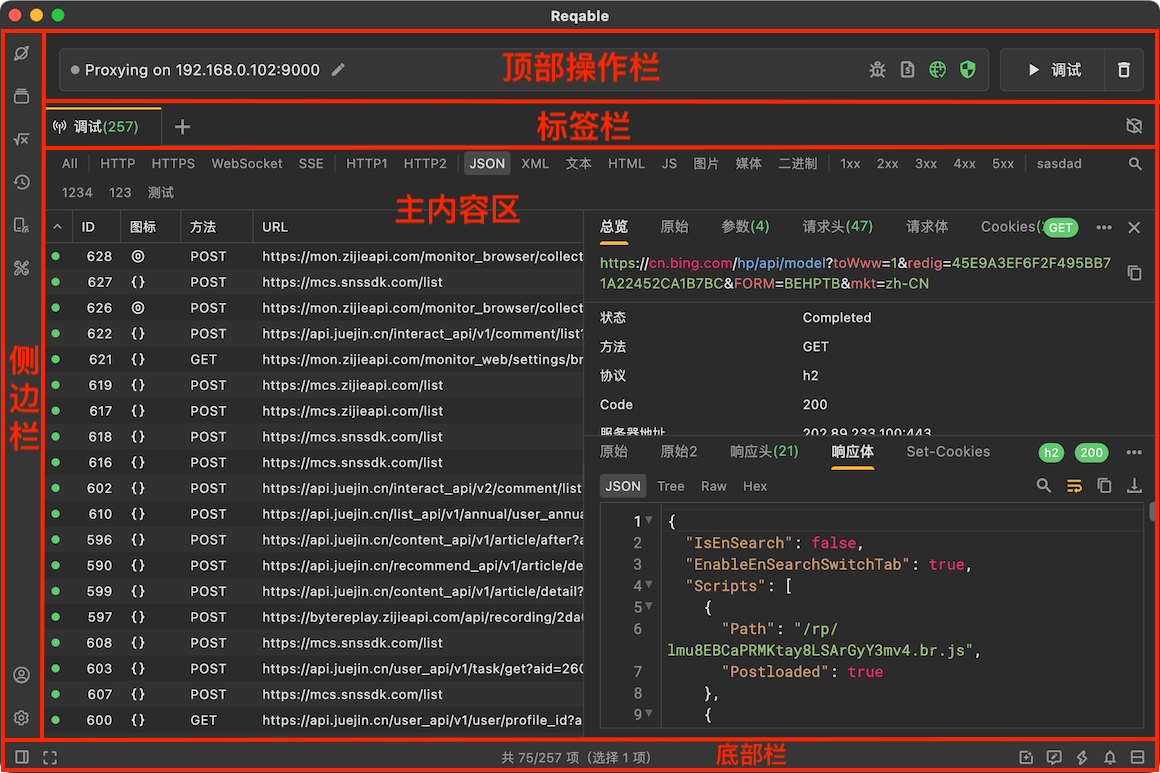Switch to the 响应头(21) tab
The width and height of the screenshot is (1160, 773).
pos(763,451)
